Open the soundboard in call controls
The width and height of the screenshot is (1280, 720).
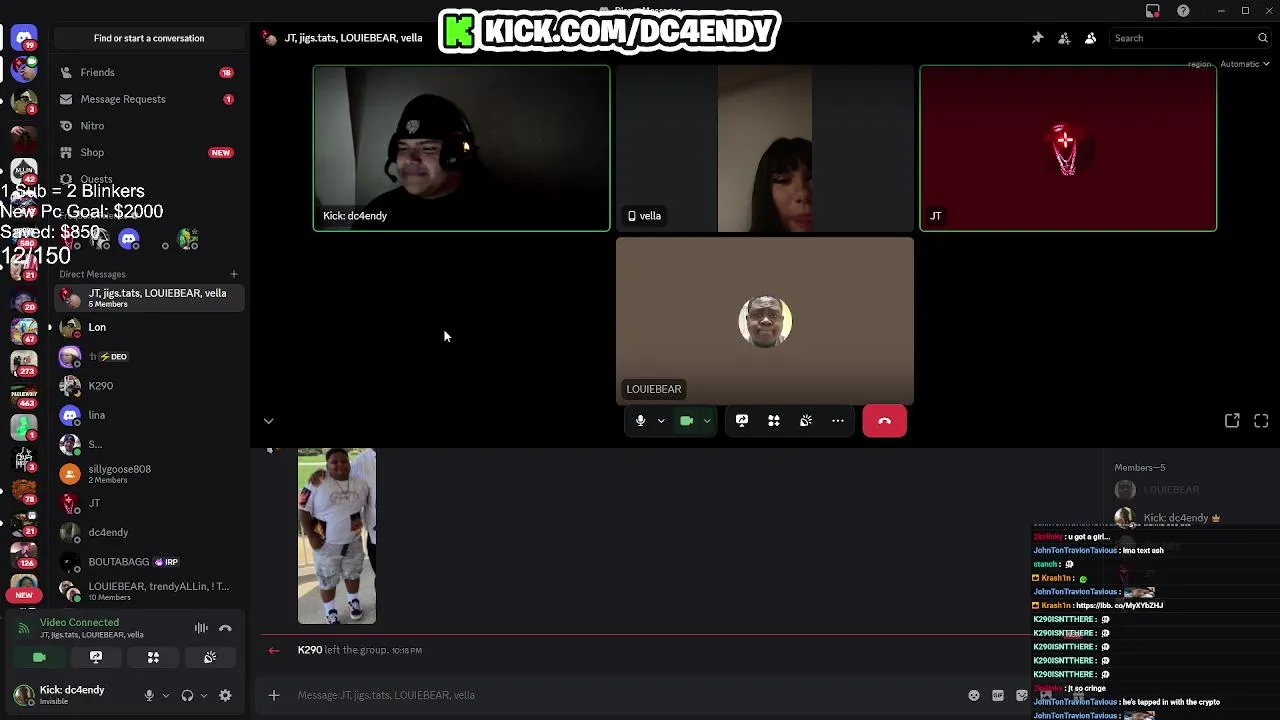(806, 421)
